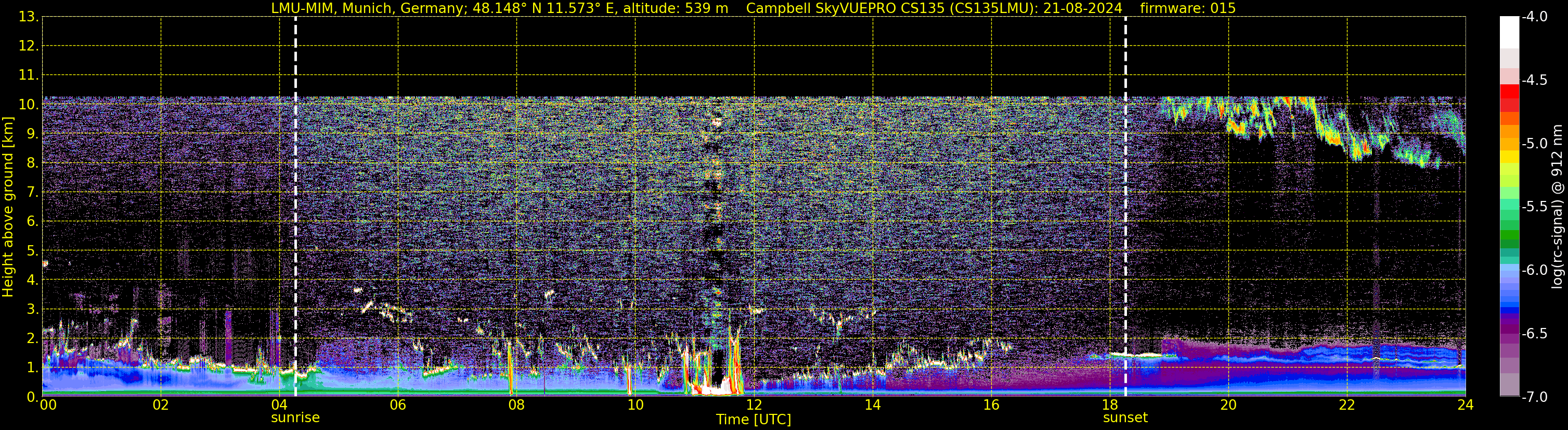
Task: Click the -7.0 colorbar tick label
Action: [x=1534, y=397]
